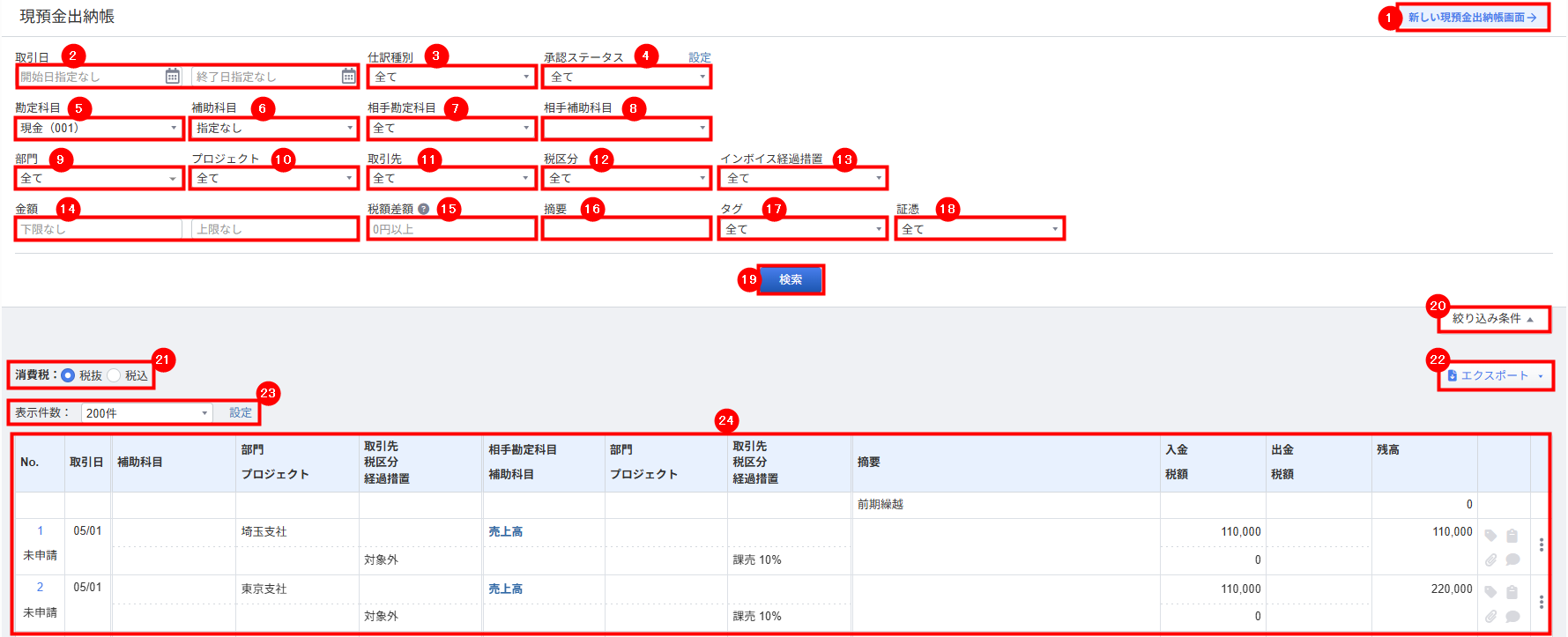
Task: Open the 勘定科目 dropdown showing 現金 (001)
Action: (99, 129)
